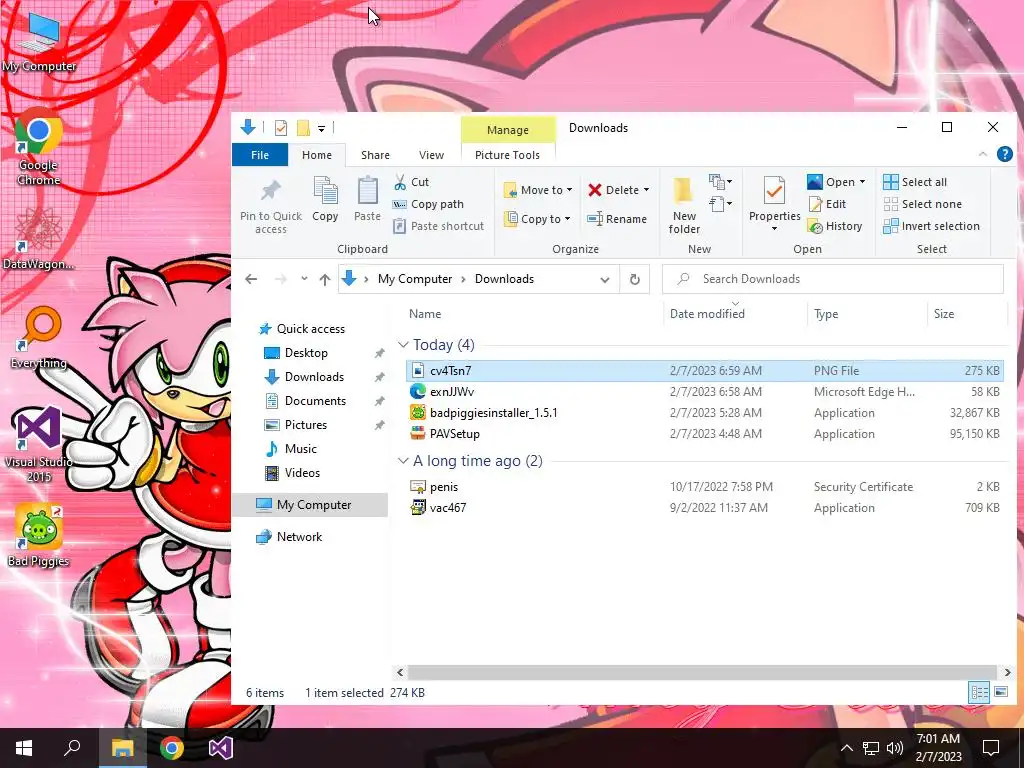Click the Paste icon in the ribbon
The image size is (1024, 768).
tap(368, 191)
